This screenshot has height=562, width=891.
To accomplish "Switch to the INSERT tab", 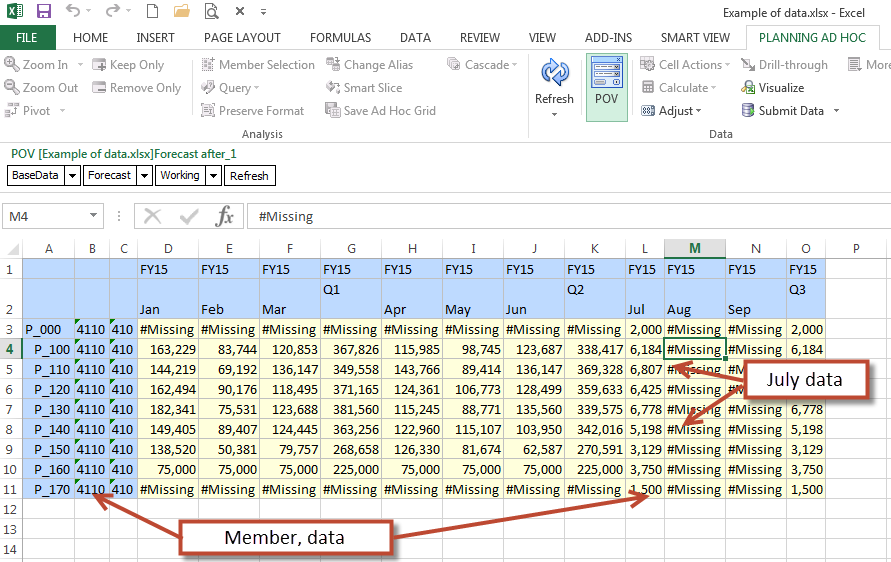I will pyautogui.click(x=155, y=38).
